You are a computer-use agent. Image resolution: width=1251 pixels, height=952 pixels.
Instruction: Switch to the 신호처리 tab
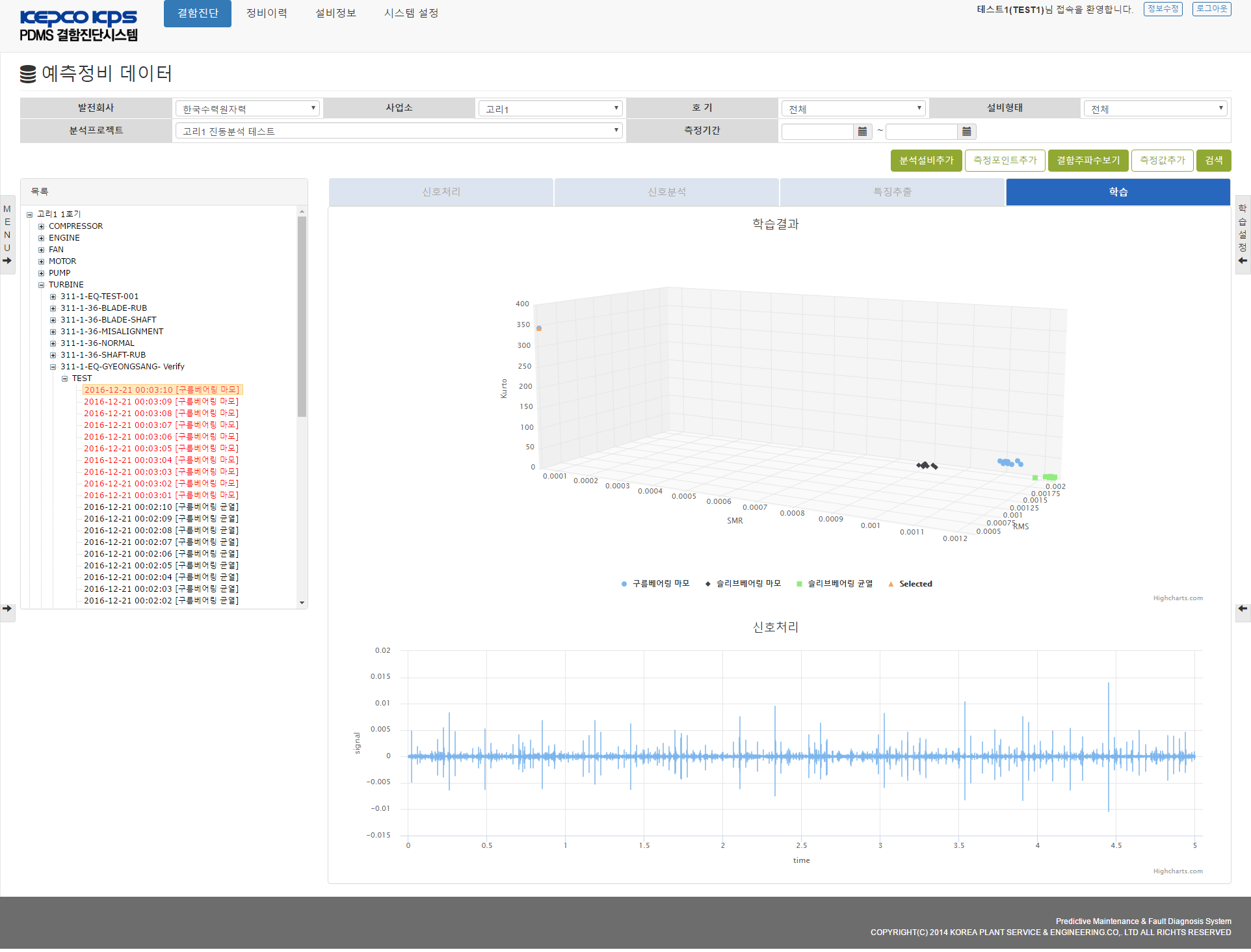click(441, 192)
